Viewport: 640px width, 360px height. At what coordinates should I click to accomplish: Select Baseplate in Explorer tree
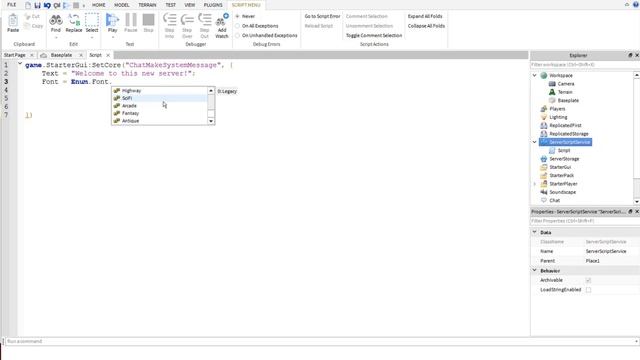pyautogui.click(x=568, y=100)
